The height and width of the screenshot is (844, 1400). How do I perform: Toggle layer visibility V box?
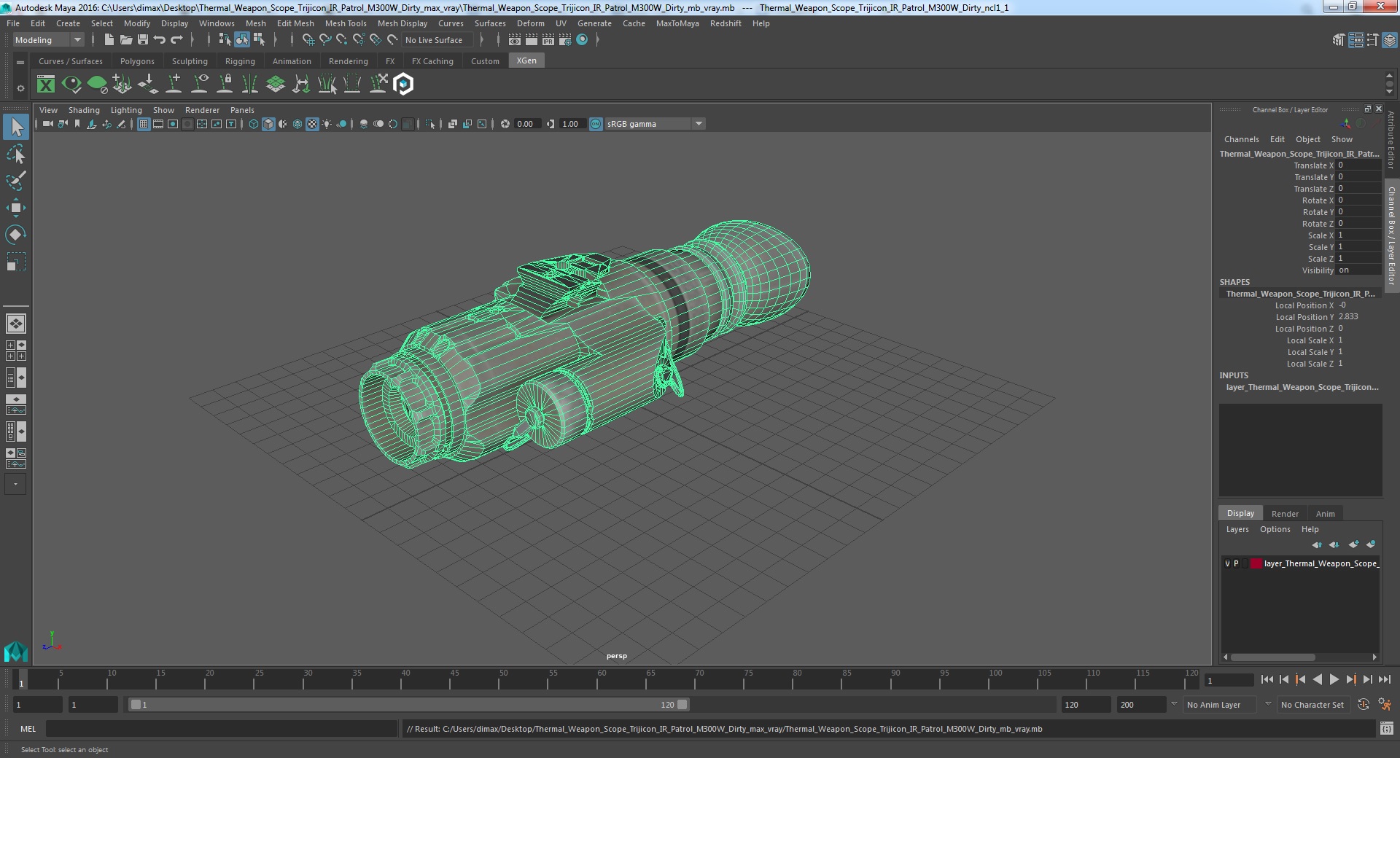pos(1227,563)
